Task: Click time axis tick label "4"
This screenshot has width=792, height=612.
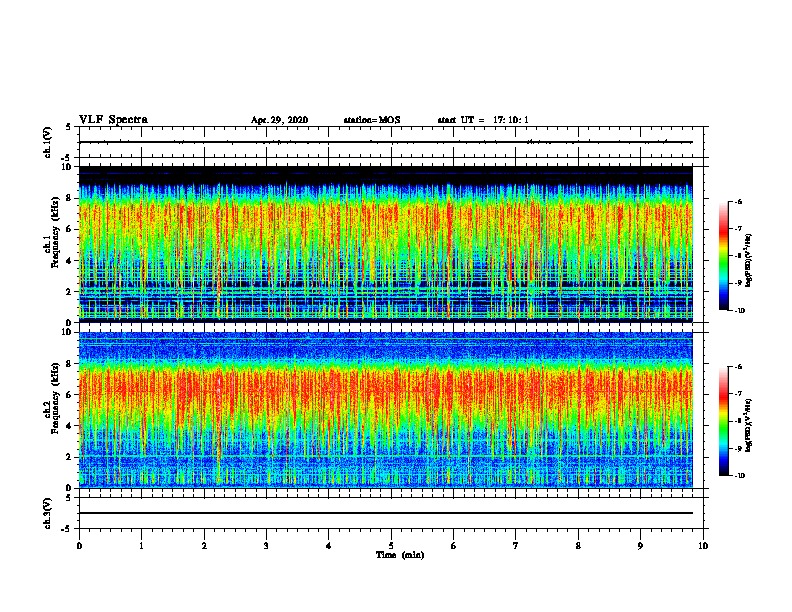Action: 329,546
